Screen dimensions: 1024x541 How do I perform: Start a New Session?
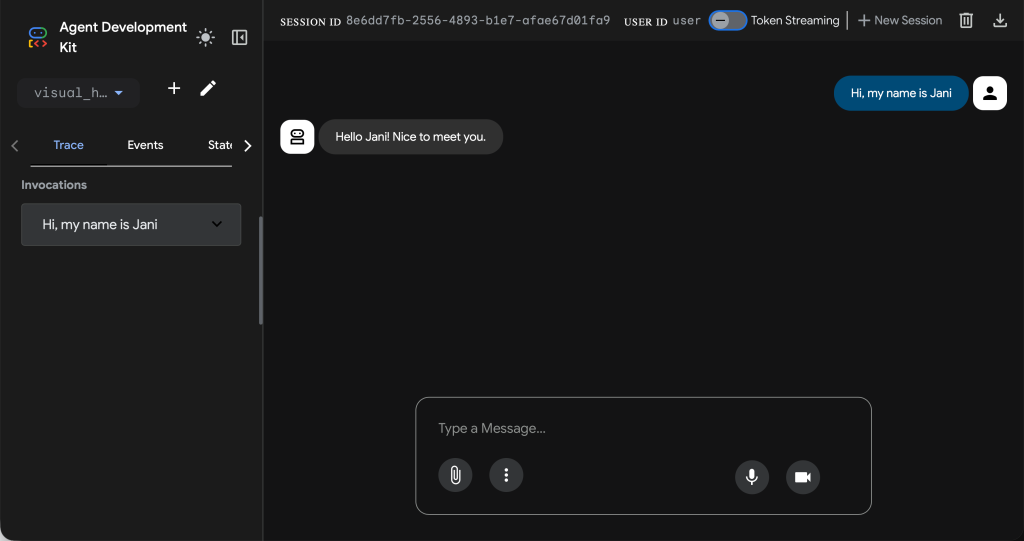click(x=899, y=20)
